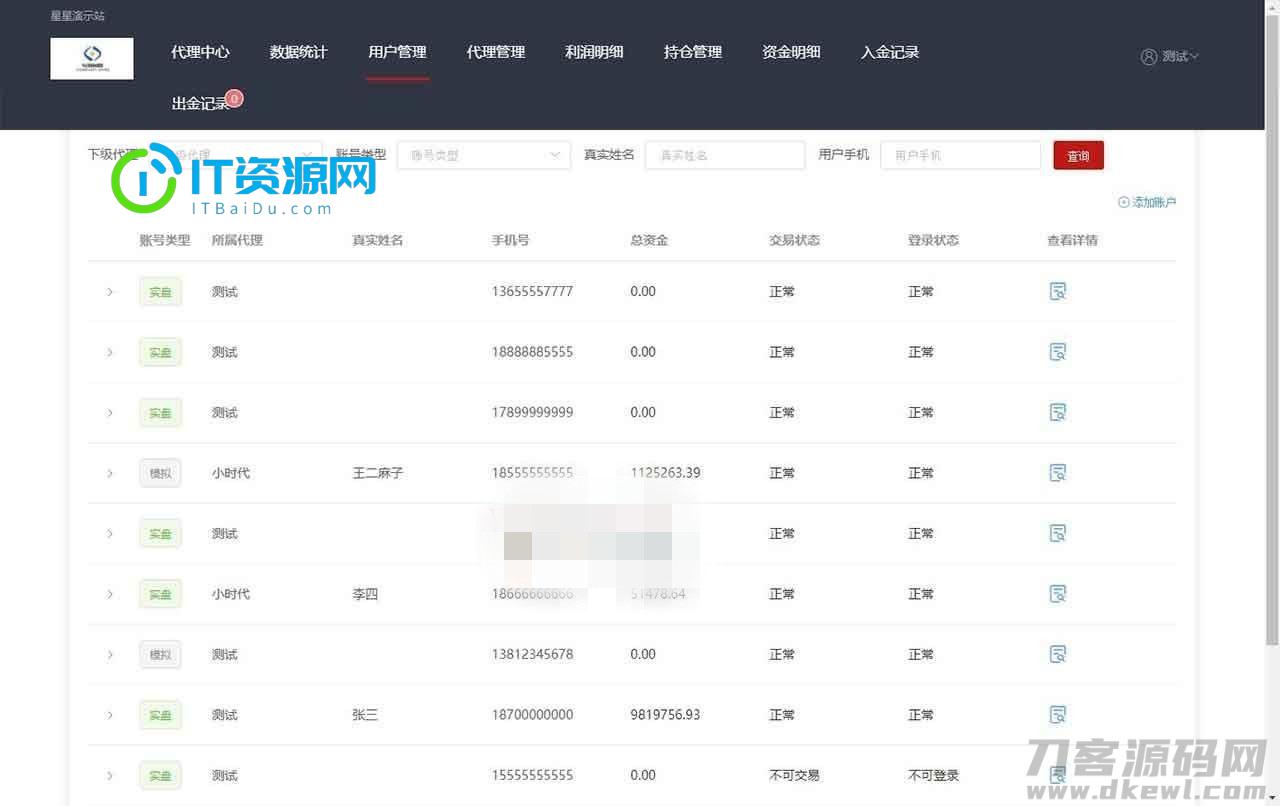
Task: Open detail icon for 李四 row
Action: point(1057,594)
